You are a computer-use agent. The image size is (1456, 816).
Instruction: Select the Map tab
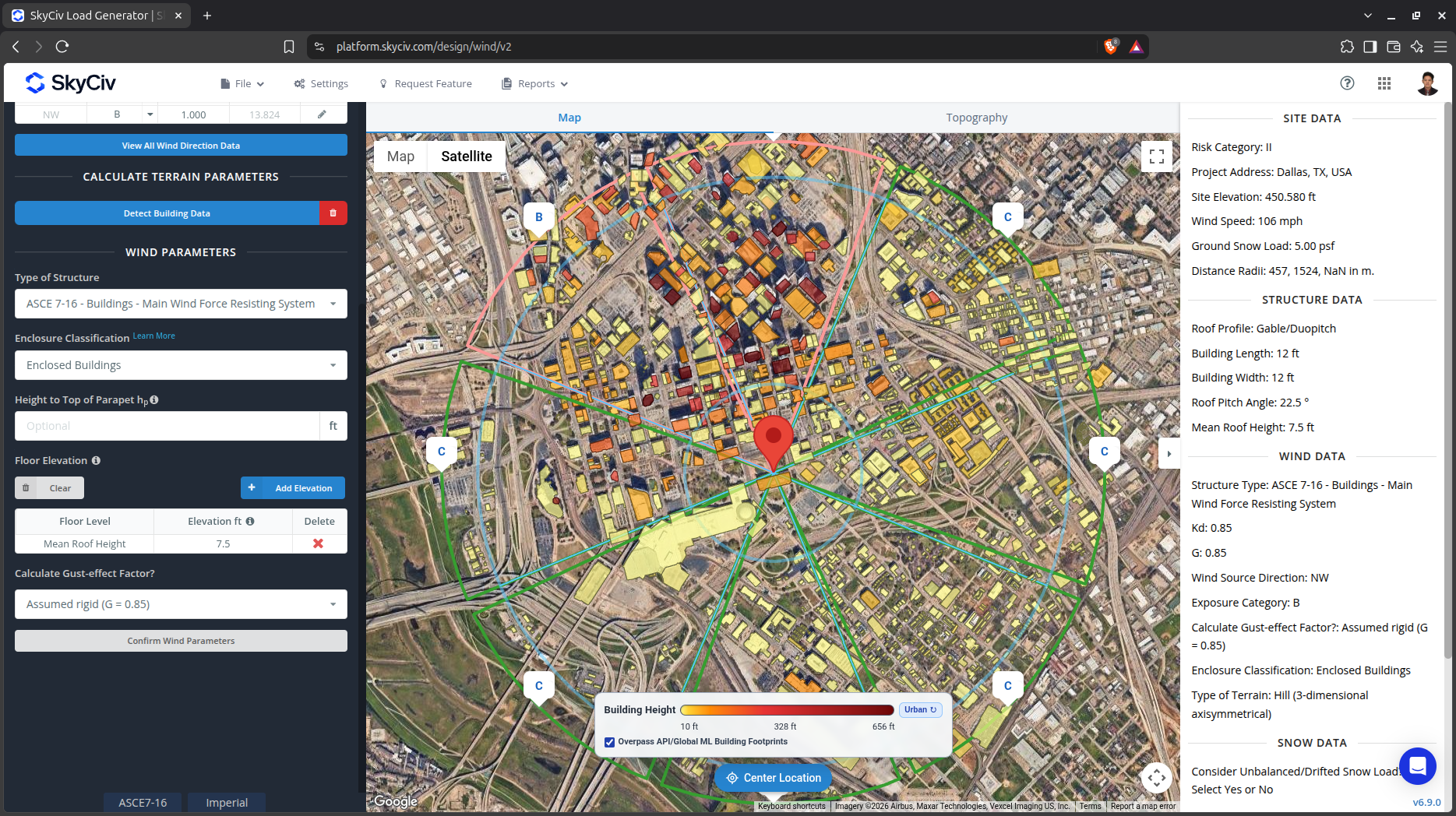tap(569, 118)
